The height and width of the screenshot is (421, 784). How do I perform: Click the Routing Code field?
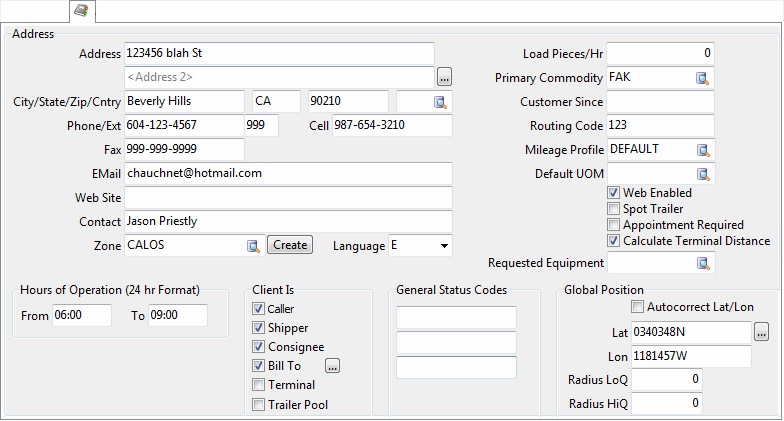pyautogui.click(x=660, y=126)
